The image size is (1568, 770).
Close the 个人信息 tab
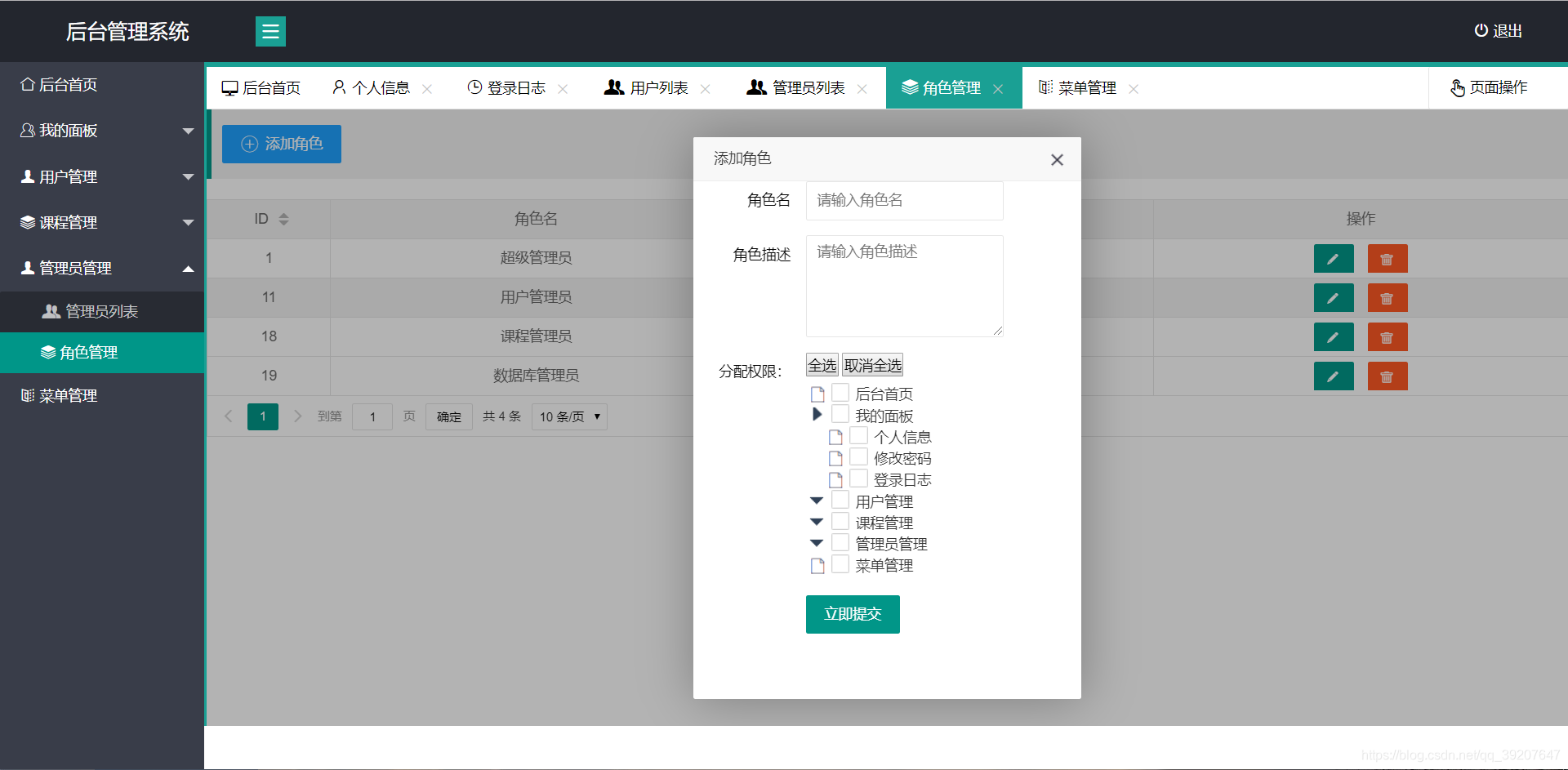(427, 89)
